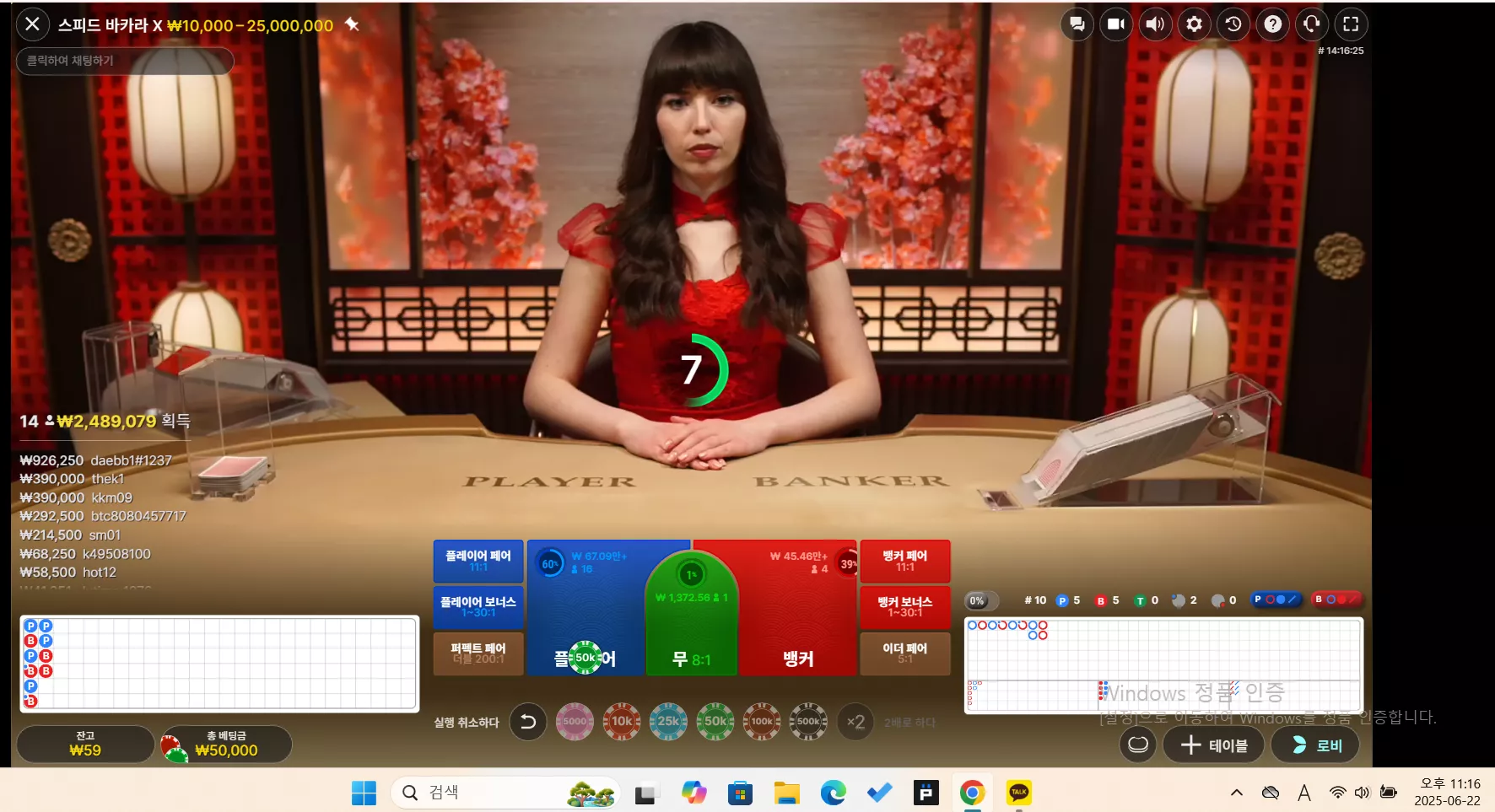Click the countdown timer showing 7

click(694, 369)
